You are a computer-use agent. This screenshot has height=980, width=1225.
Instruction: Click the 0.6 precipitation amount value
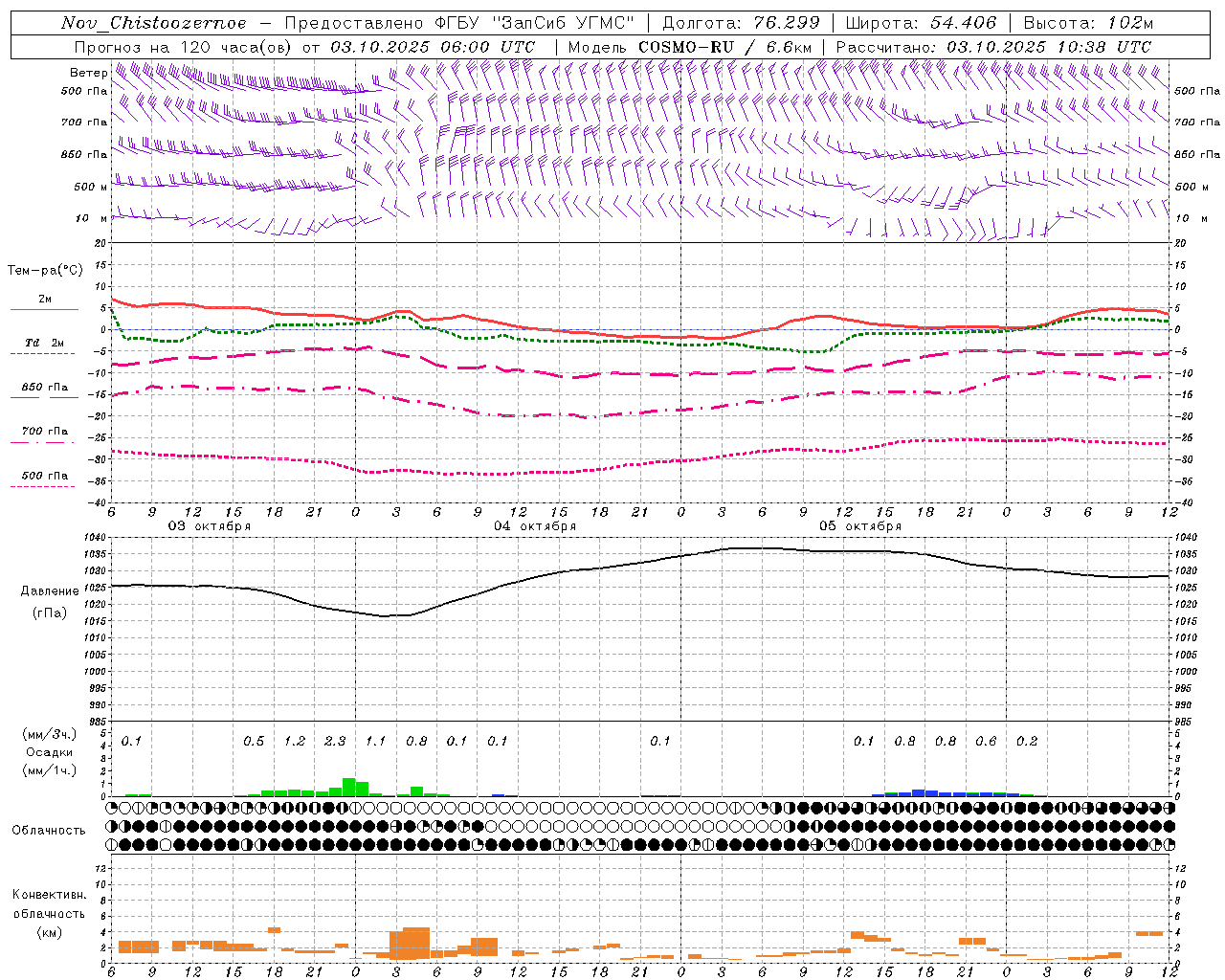pyautogui.click(x=986, y=741)
